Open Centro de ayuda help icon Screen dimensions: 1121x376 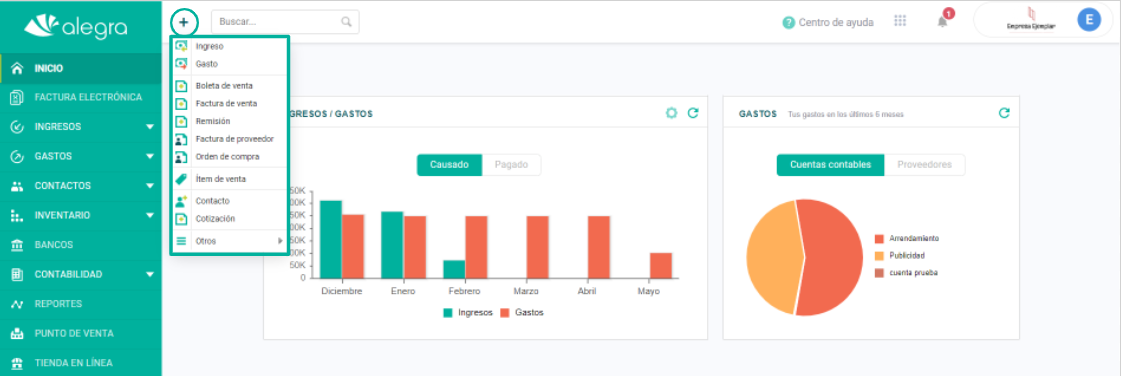tap(789, 22)
